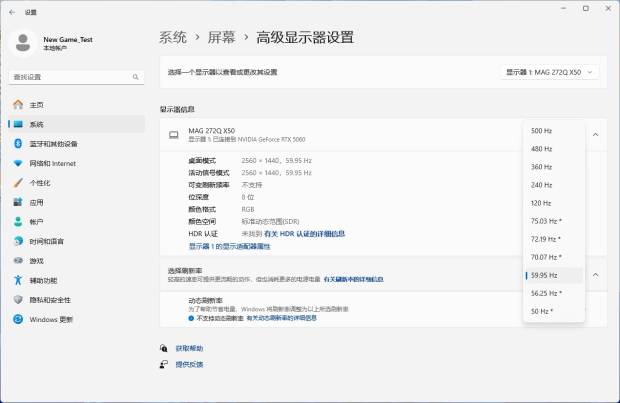Choose 72.19 Hz from the list

[x=554, y=239]
